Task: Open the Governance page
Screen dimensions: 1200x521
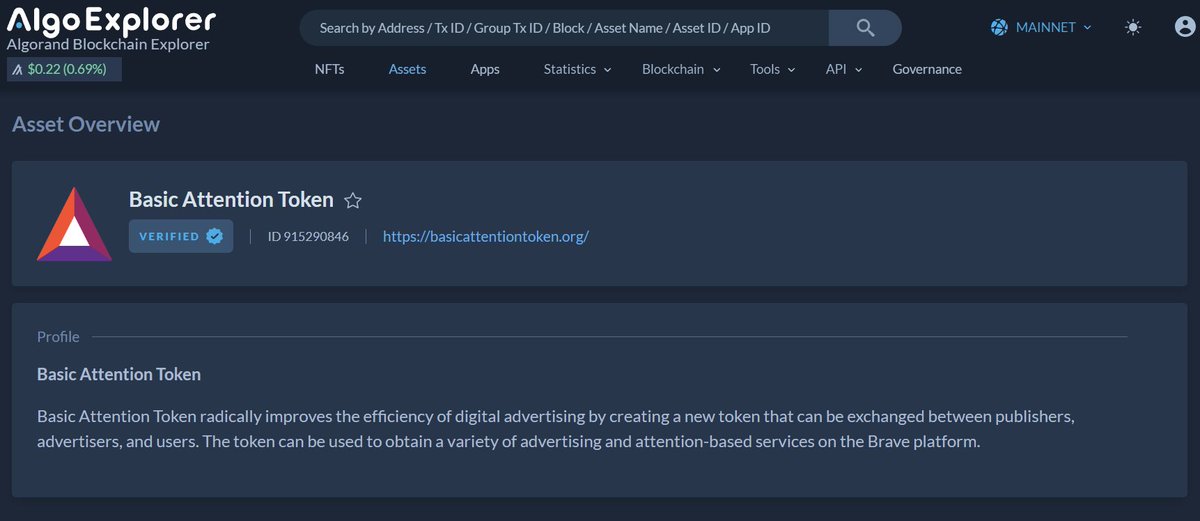Action: [x=927, y=69]
